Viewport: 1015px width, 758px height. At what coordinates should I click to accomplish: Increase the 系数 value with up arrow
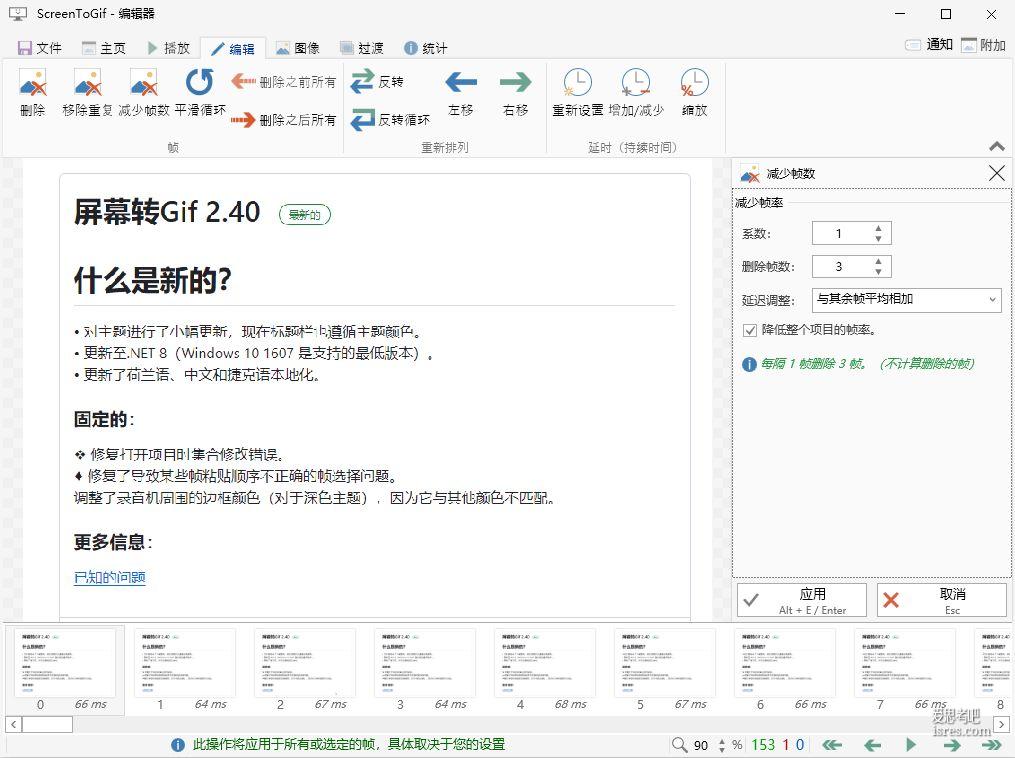coord(878,229)
